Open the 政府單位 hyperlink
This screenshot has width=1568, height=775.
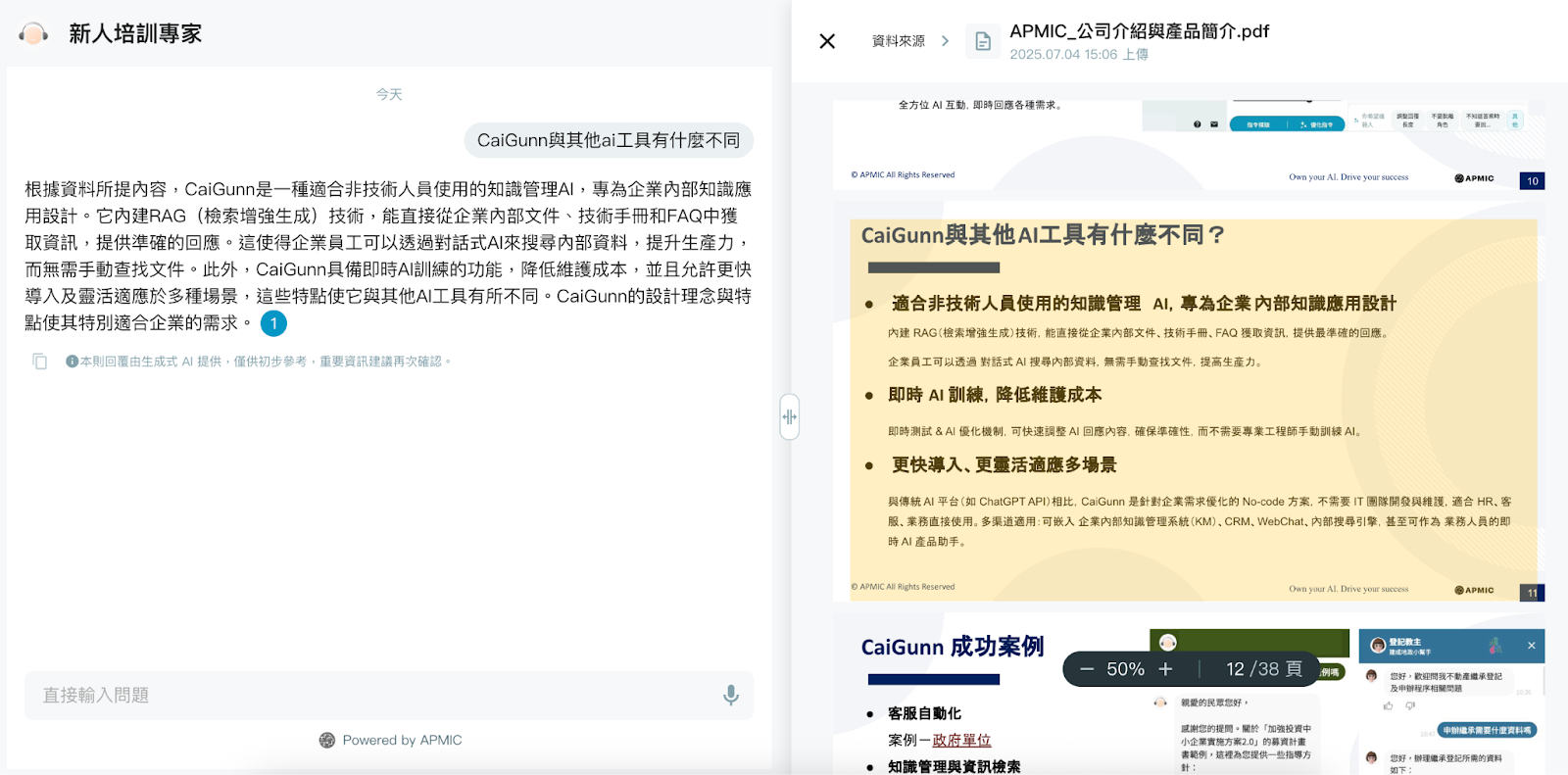(x=961, y=741)
